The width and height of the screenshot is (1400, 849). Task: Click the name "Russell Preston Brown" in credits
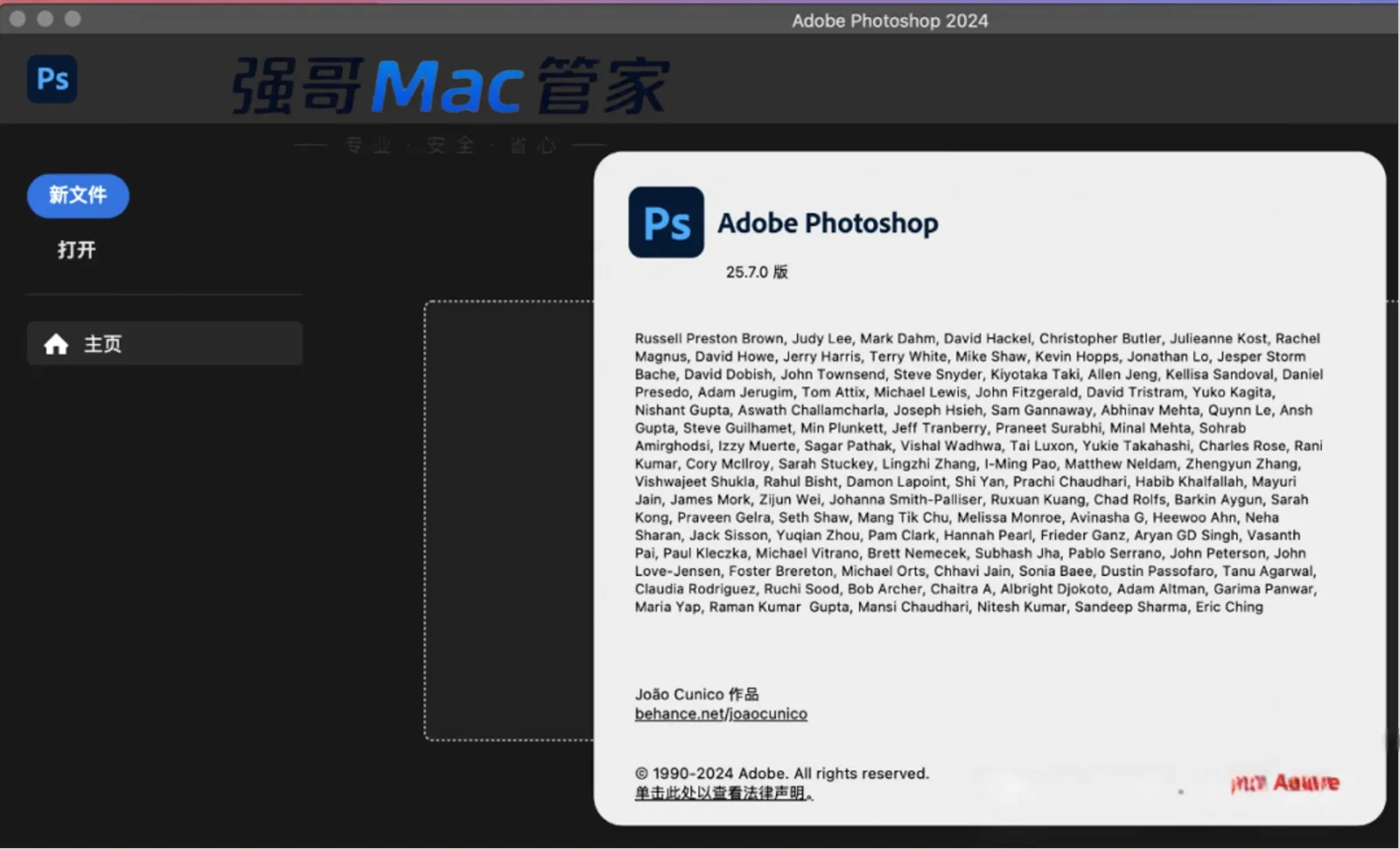(x=710, y=339)
